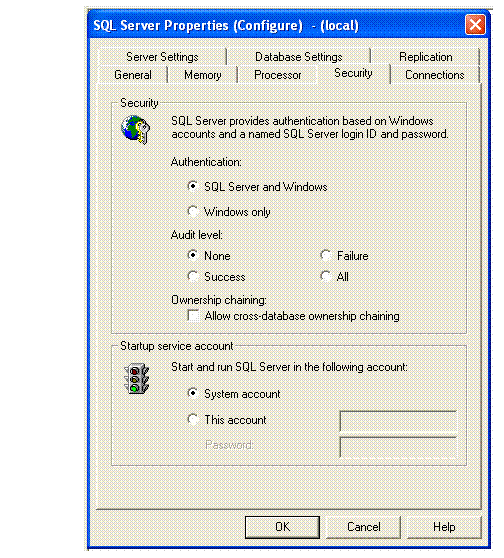The image size is (504, 558).
Task: Confirm settings with the OK button
Action: [x=282, y=527]
